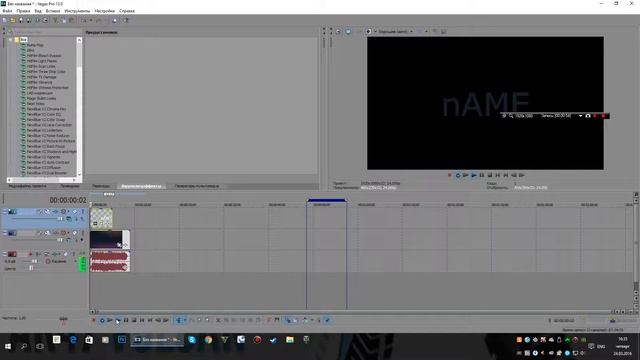This screenshot has height=360, width=640.
Task: Create a new project from main toolbar
Action: click(x=4, y=20)
